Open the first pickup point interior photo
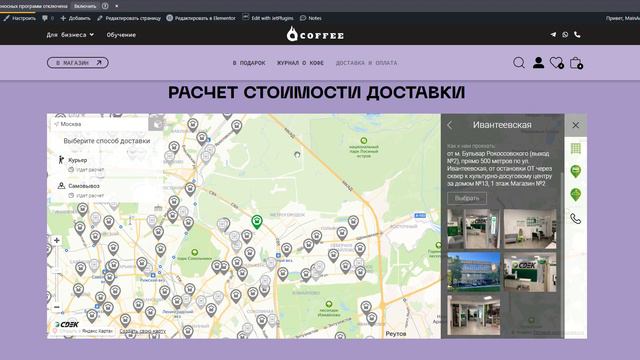The width and height of the screenshot is (640, 360). point(474,229)
